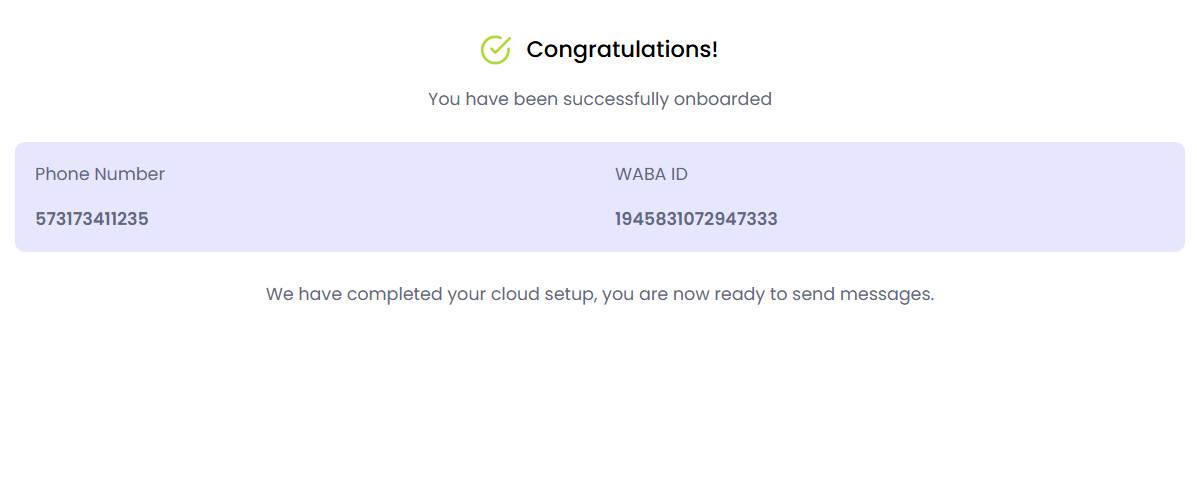
Task: Click the Congratulations! heading
Action: coord(622,49)
